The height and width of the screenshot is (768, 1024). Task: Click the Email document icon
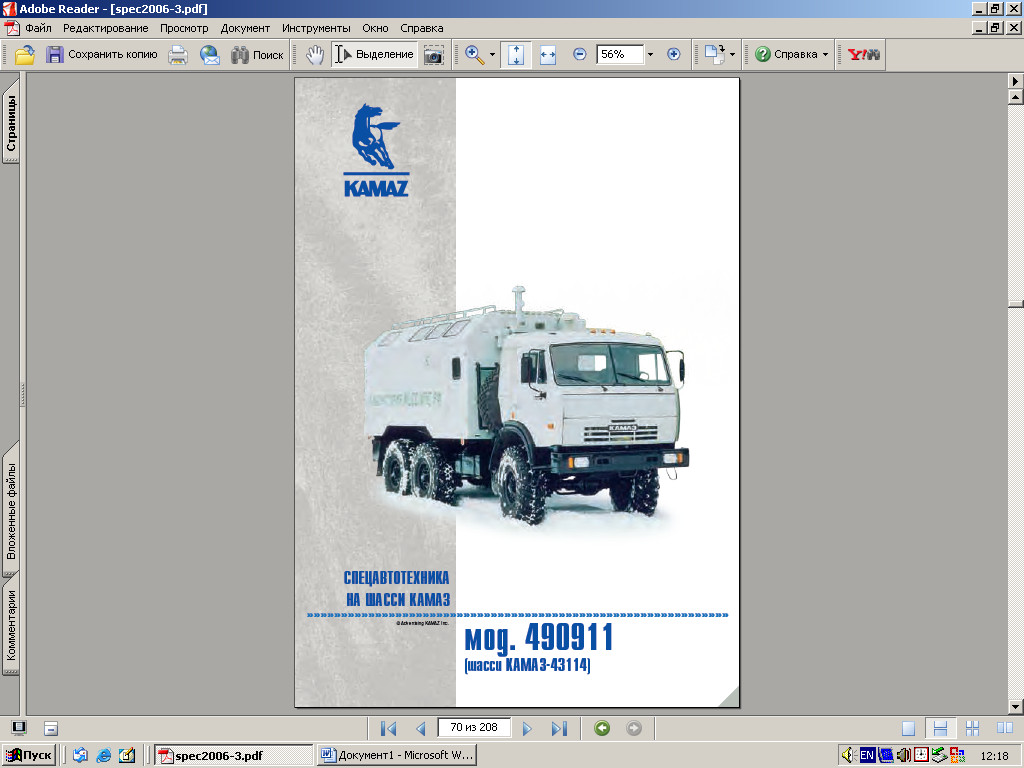[210, 55]
